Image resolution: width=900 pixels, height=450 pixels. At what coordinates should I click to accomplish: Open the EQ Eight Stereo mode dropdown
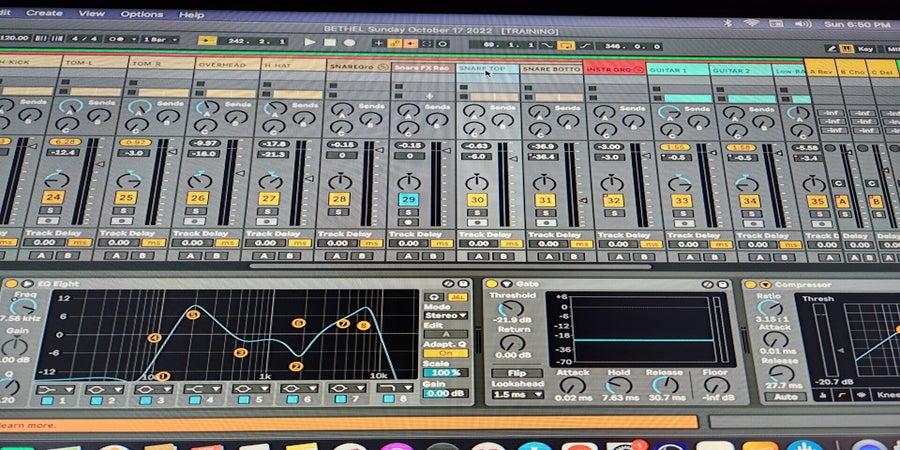click(x=446, y=315)
